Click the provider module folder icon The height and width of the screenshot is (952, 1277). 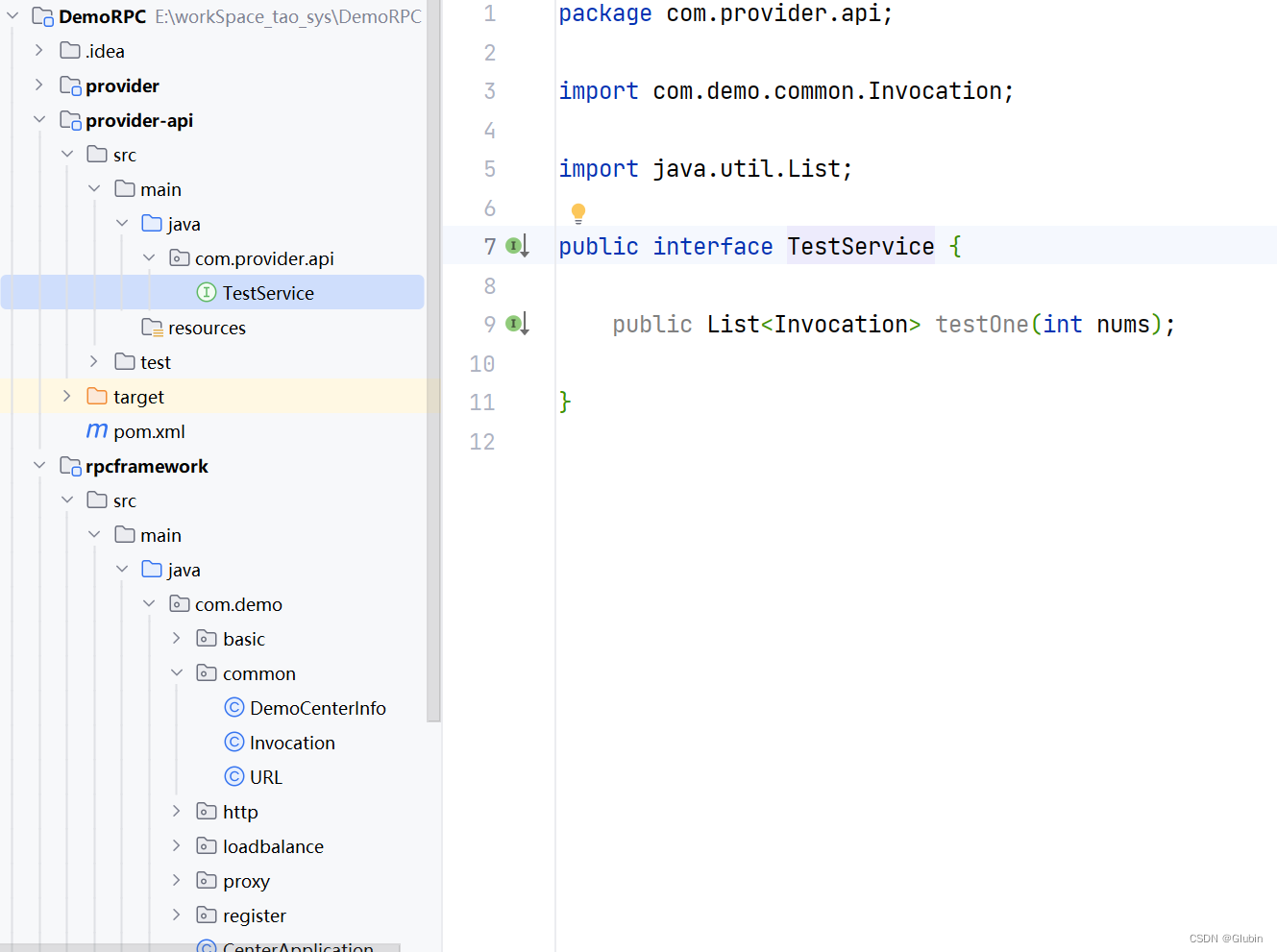(70, 85)
